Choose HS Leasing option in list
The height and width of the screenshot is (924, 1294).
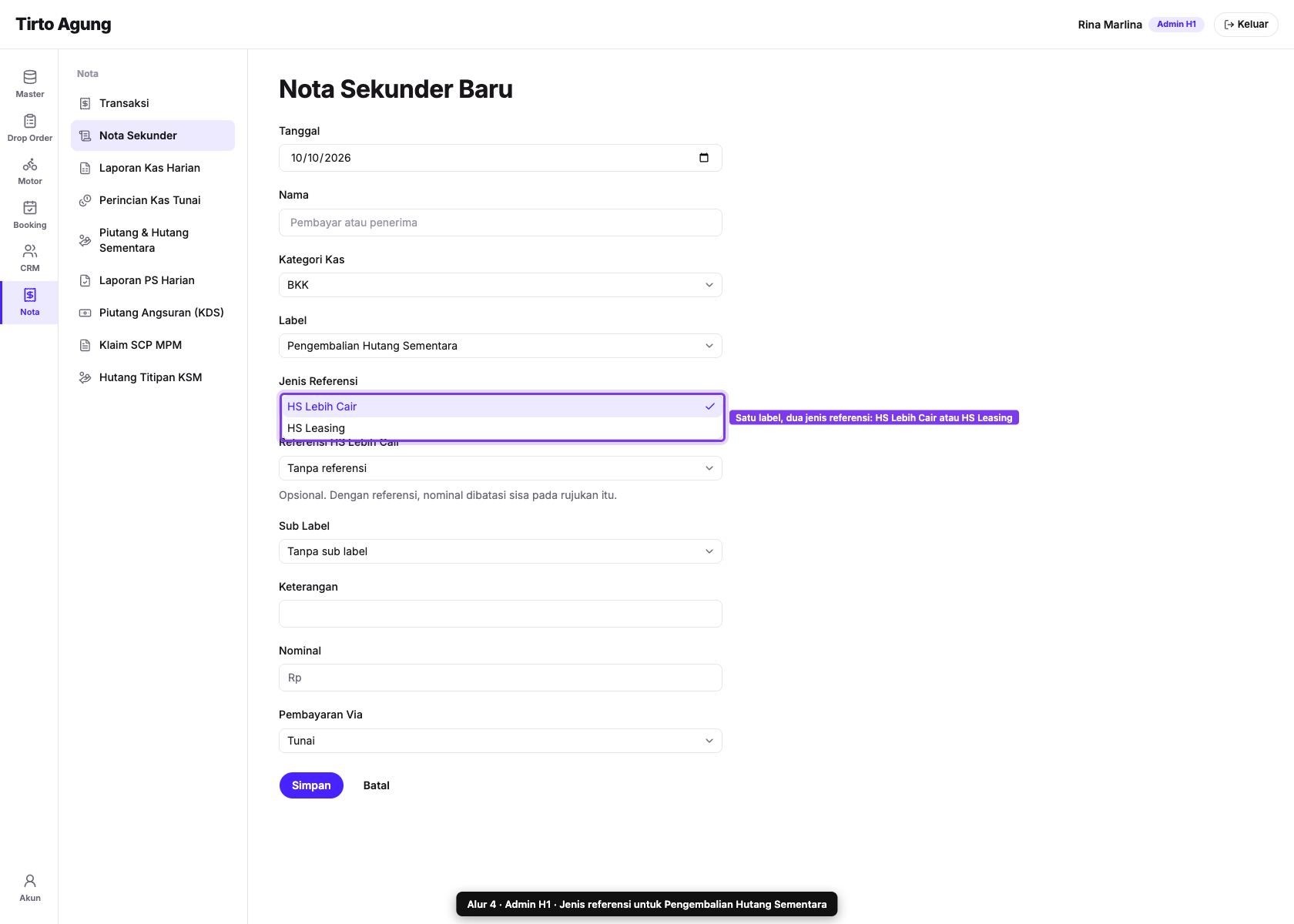coord(502,428)
